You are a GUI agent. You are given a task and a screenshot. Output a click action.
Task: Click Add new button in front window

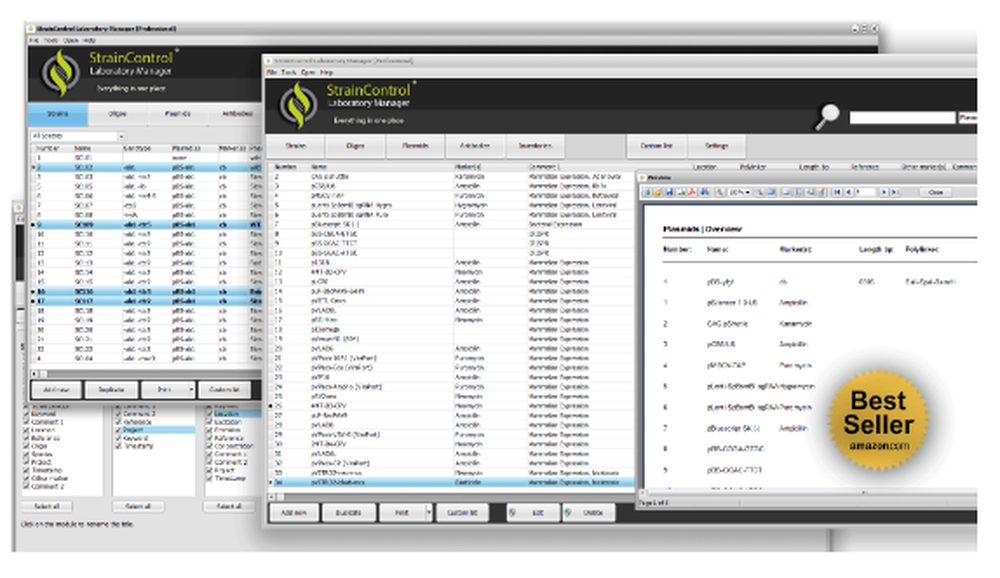[x=294, y=512]
